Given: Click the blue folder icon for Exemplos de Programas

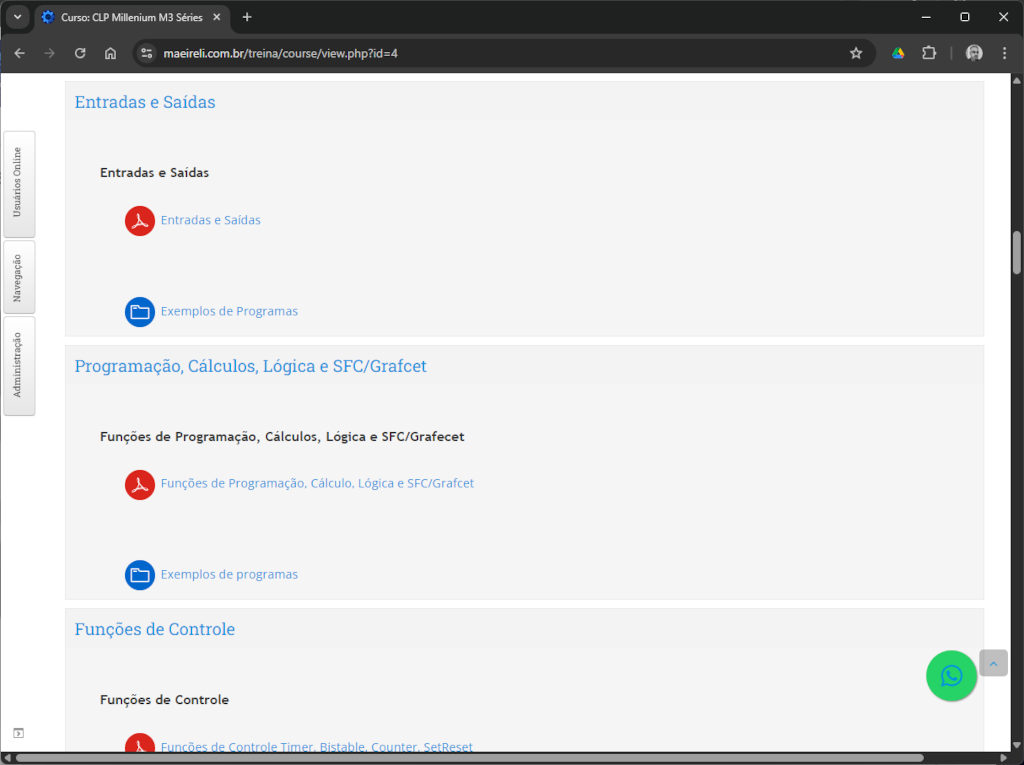Looking at the screenshot, I should pos(140,312).
